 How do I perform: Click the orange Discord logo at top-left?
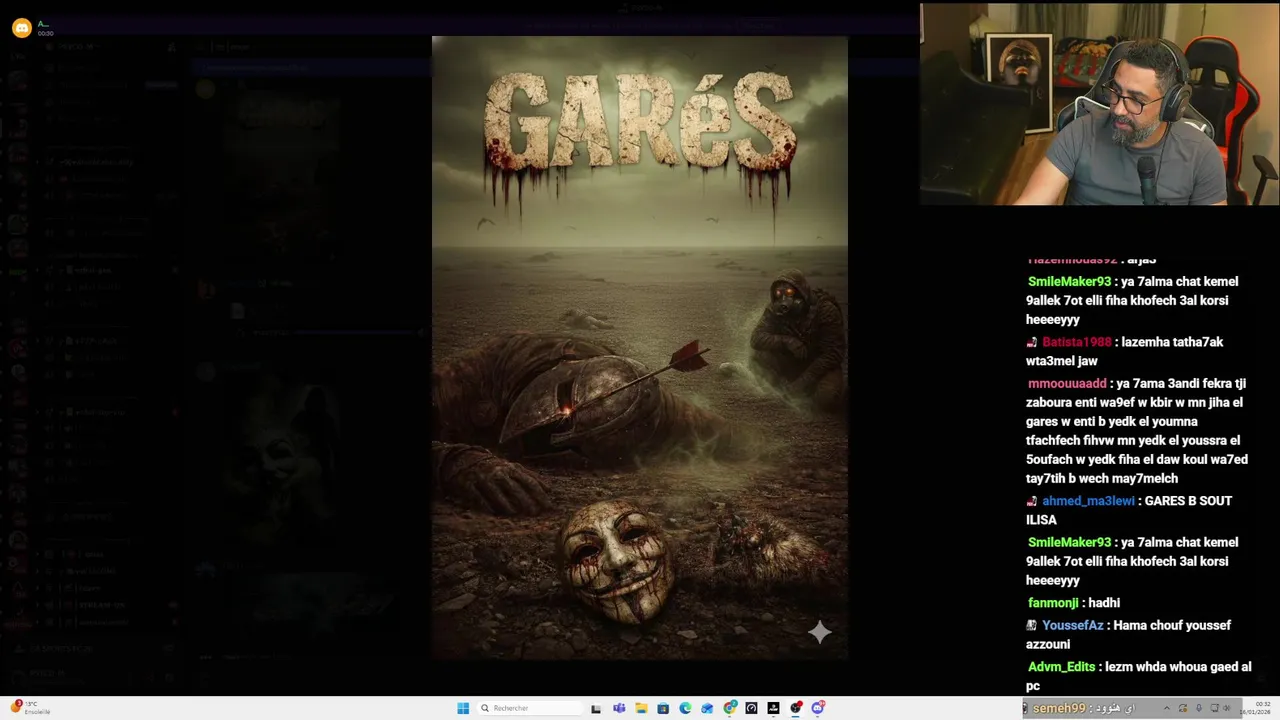[21, 28]
